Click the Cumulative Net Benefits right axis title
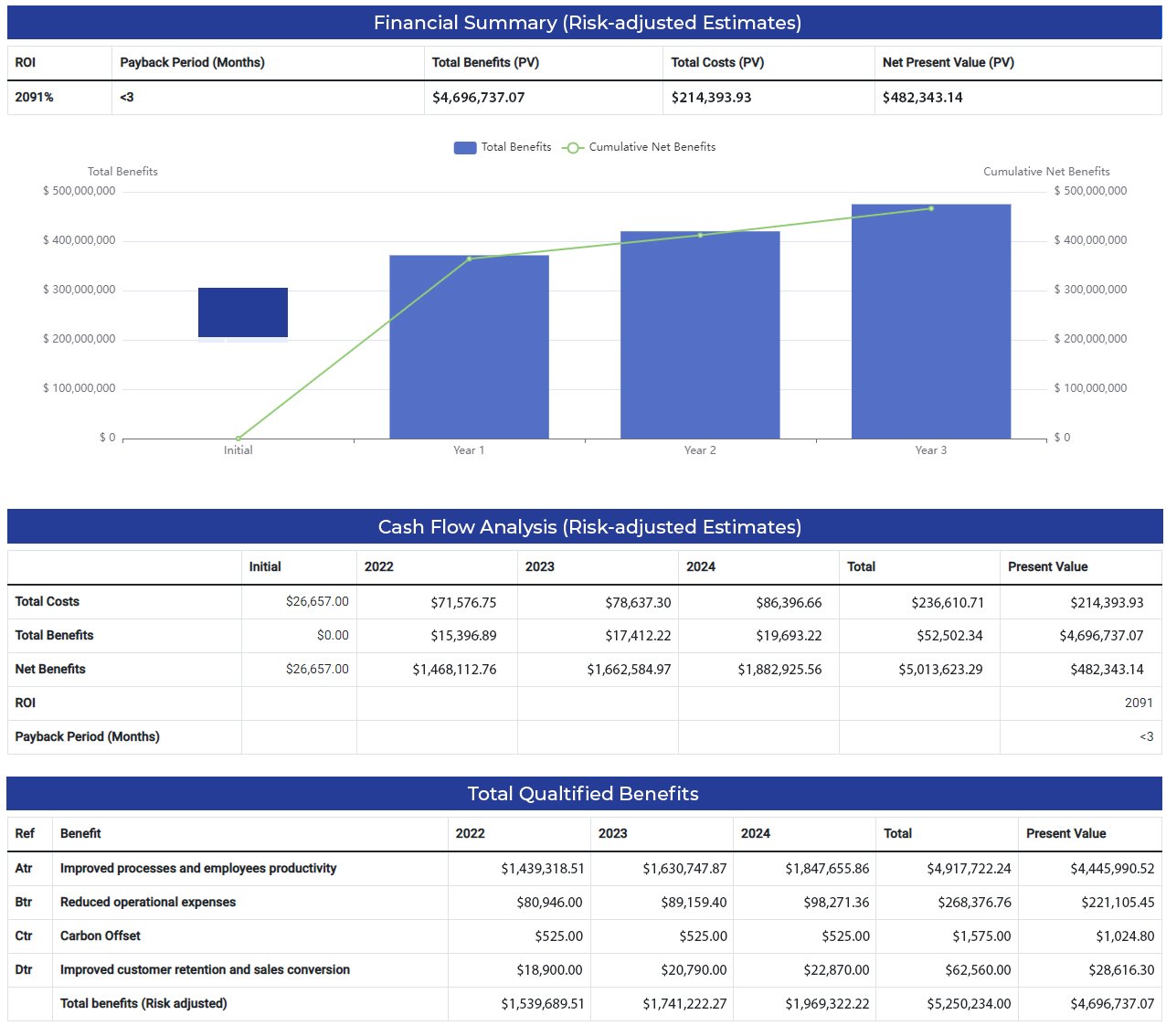Image resolution: width=1166 pixels, height=1036 pixels. (1046, 172)
